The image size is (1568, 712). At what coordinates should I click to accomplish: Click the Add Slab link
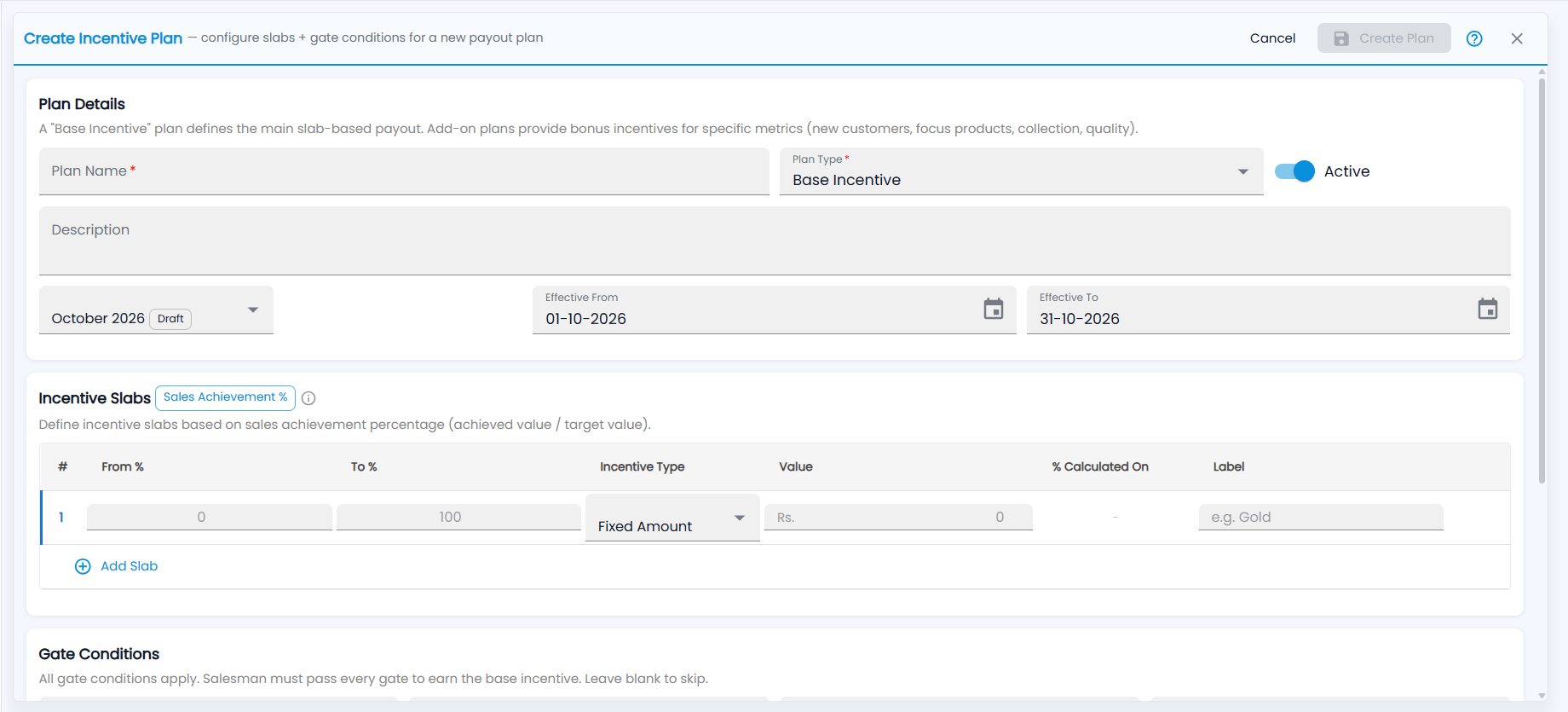click(129, 566)
